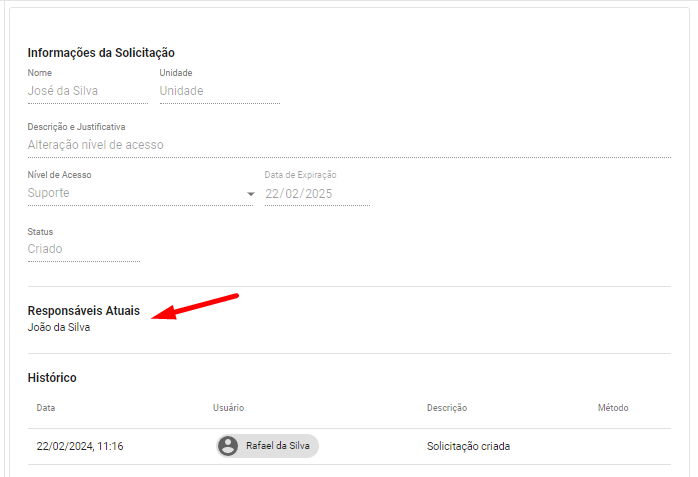
Task: Click the Descrição column header in Histórico
Action: (446, 408)
